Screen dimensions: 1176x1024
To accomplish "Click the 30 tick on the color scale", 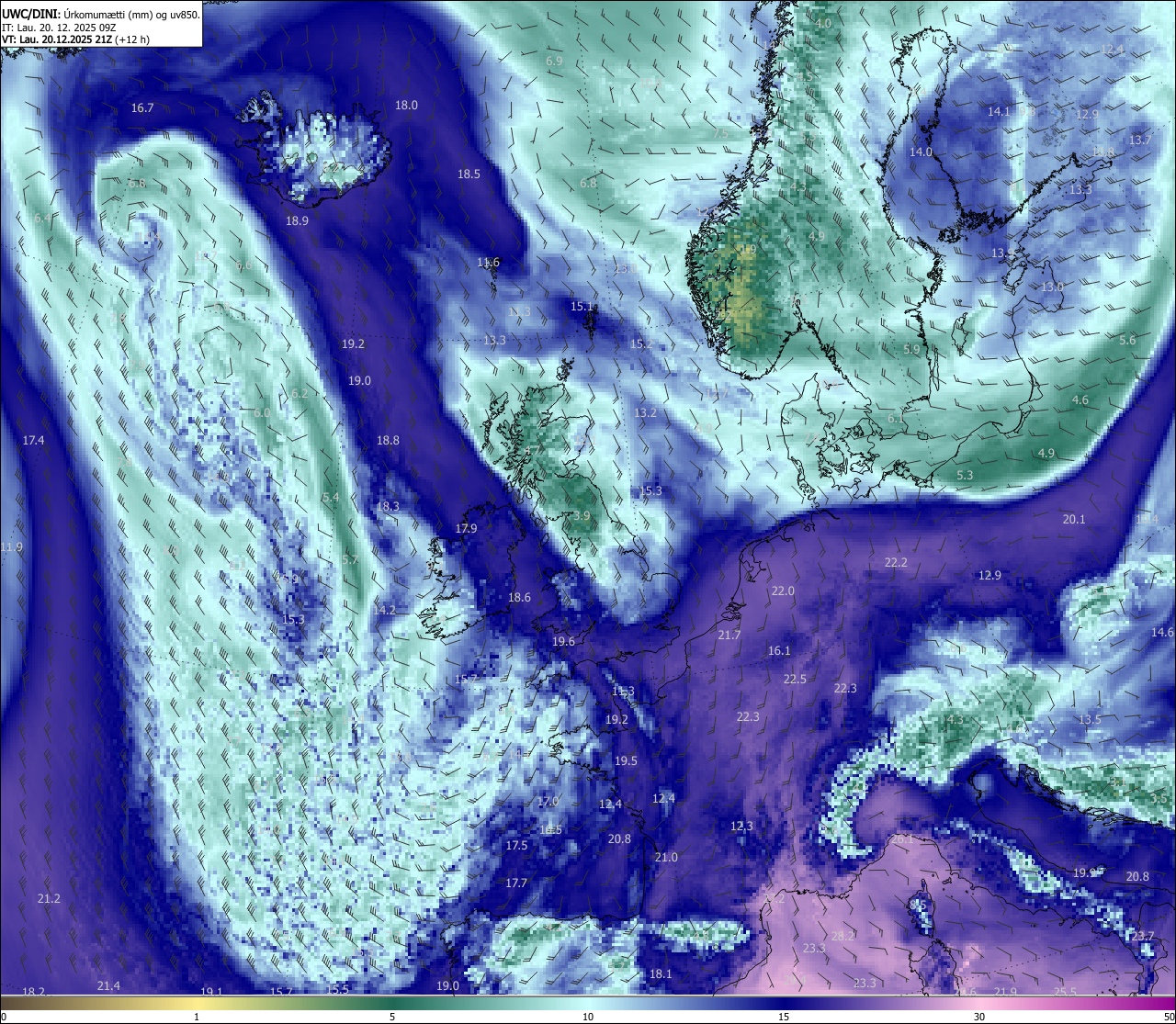I will tap(979, 1017).
